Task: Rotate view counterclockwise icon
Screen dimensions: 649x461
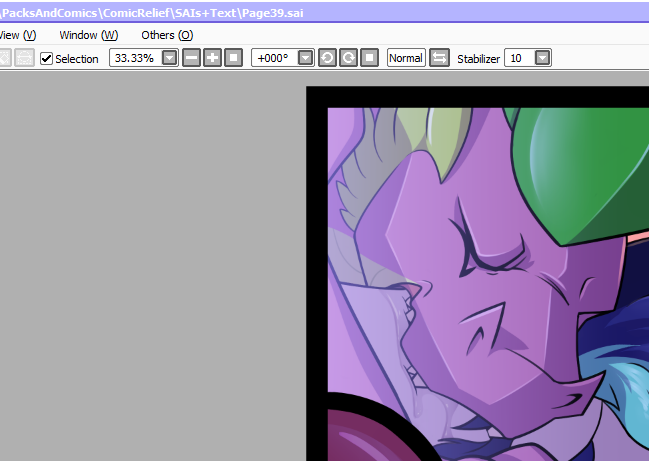Action: [327, 58]
